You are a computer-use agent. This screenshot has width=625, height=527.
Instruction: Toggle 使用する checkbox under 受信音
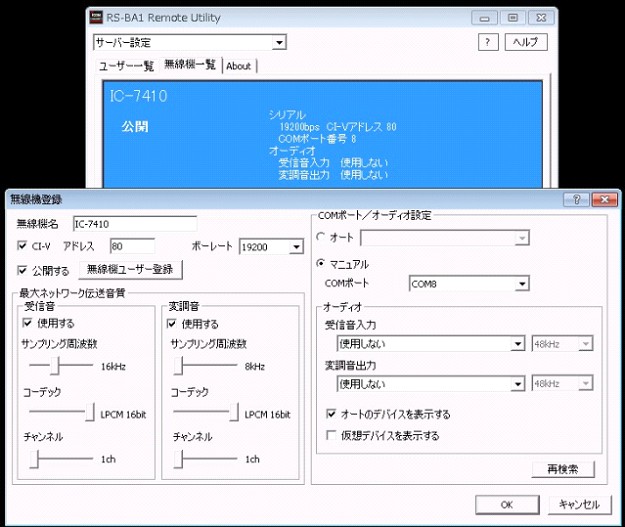(x=27, y=322)
